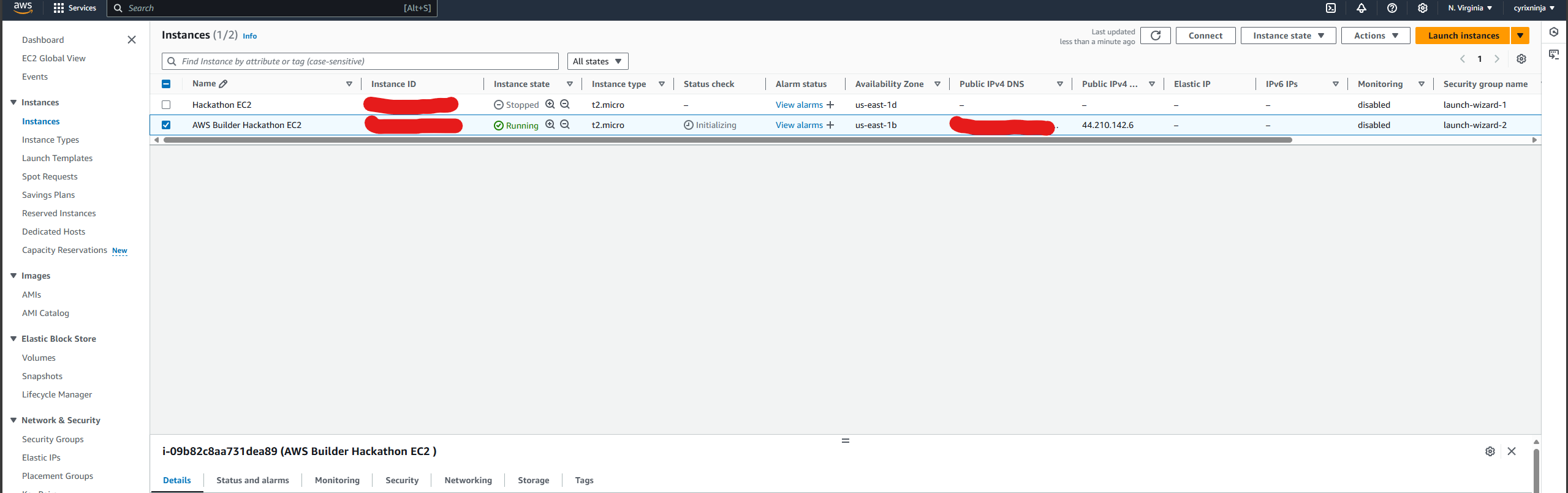This screenshot has height=493, width=1568.
Task: Collapse the Network & Security section
Action: click(13, 420)
